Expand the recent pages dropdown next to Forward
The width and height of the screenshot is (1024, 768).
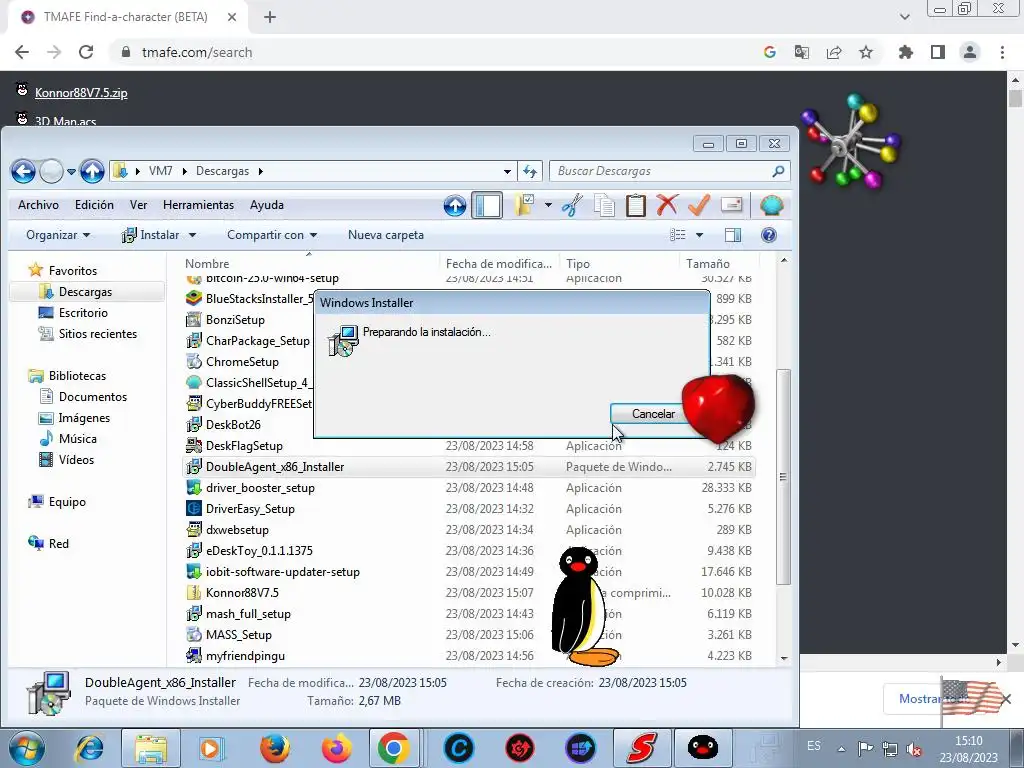[71, 172]
